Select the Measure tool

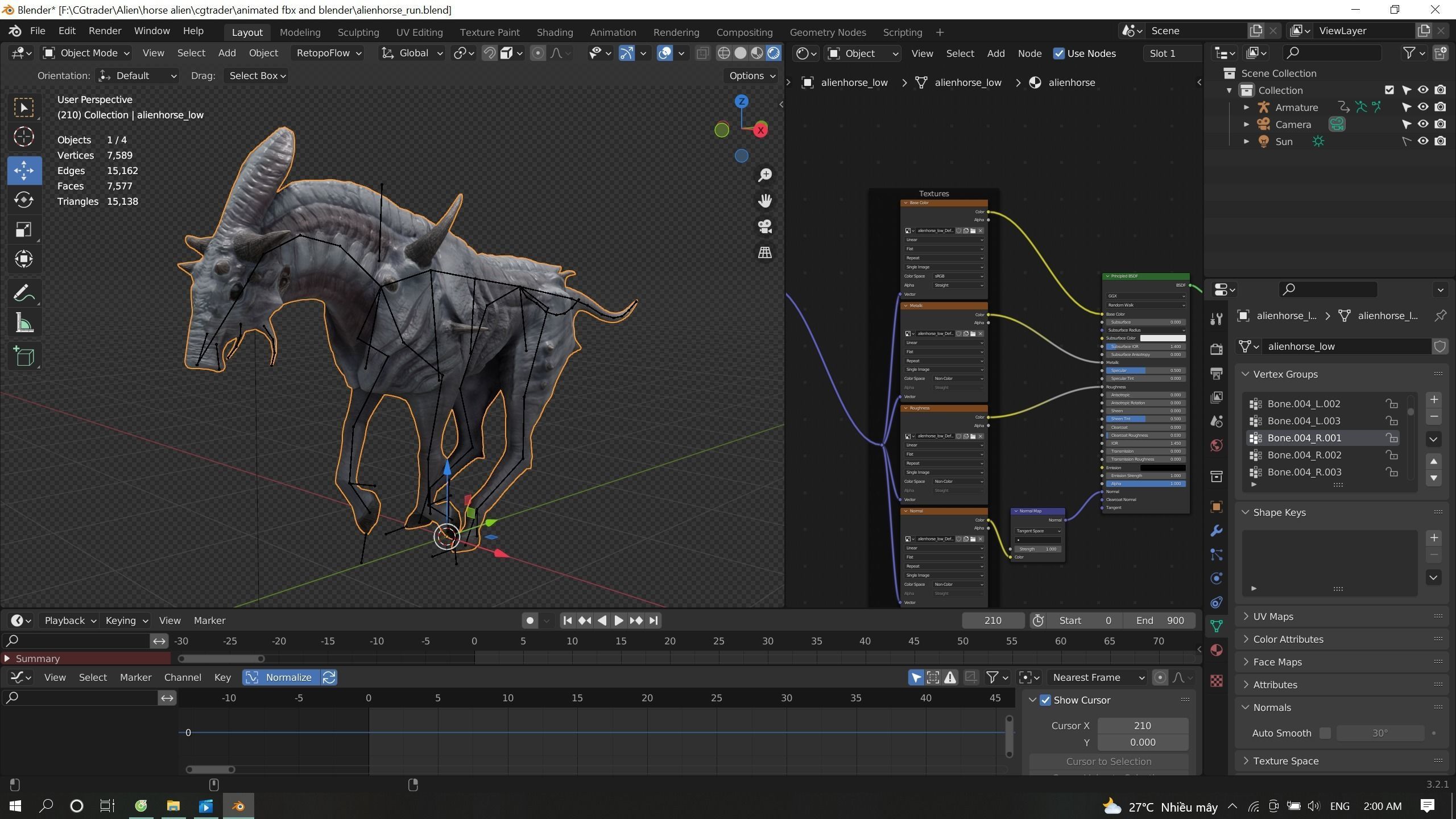coord(24,324)
